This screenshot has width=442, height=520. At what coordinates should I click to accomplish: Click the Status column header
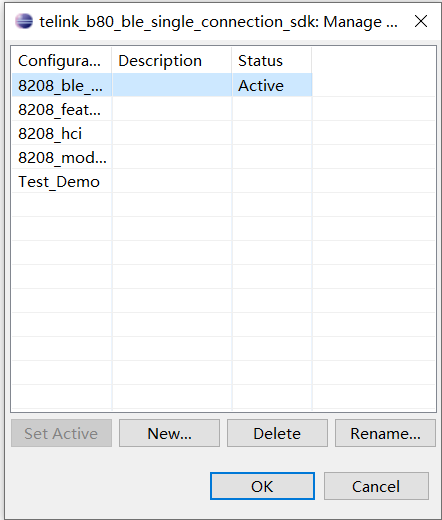272,61
